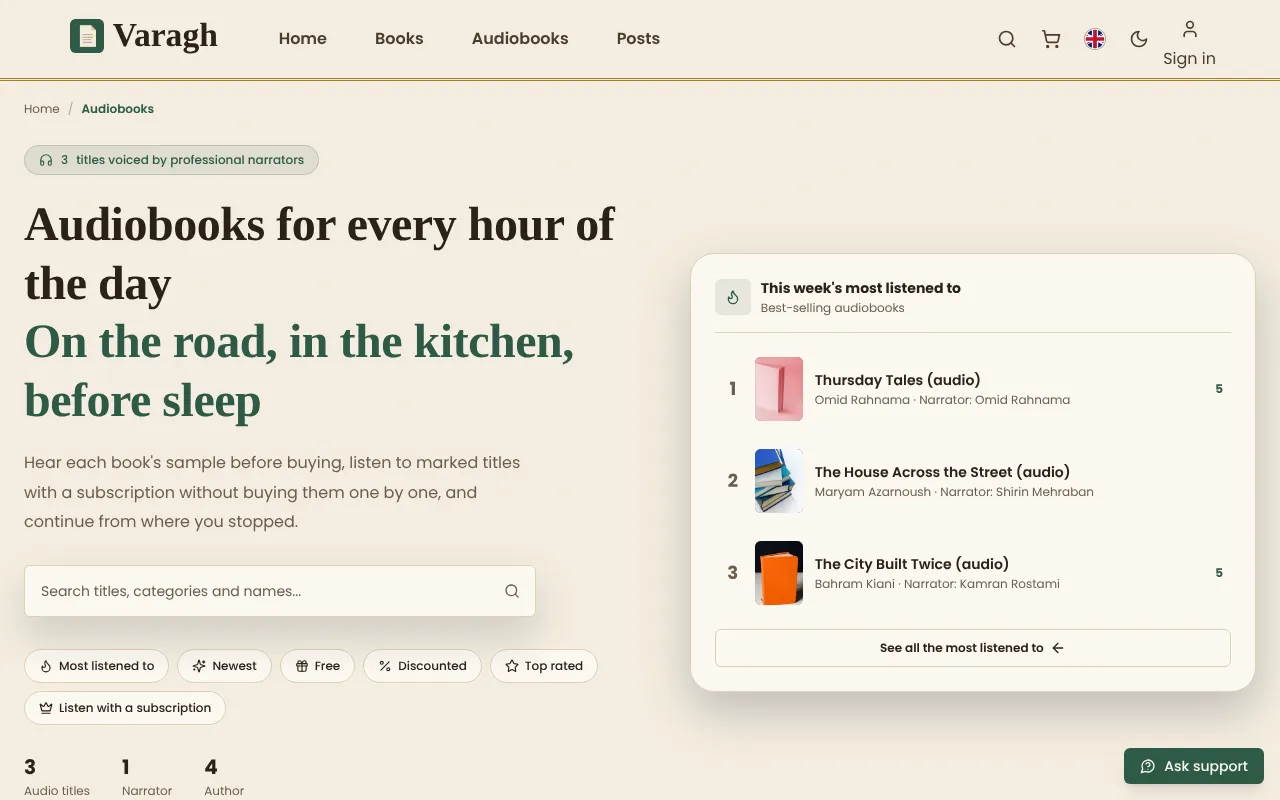Open Thursday Tales cover thumbnail
This screenshot has height=800, width=1280.
coord(779,389)
